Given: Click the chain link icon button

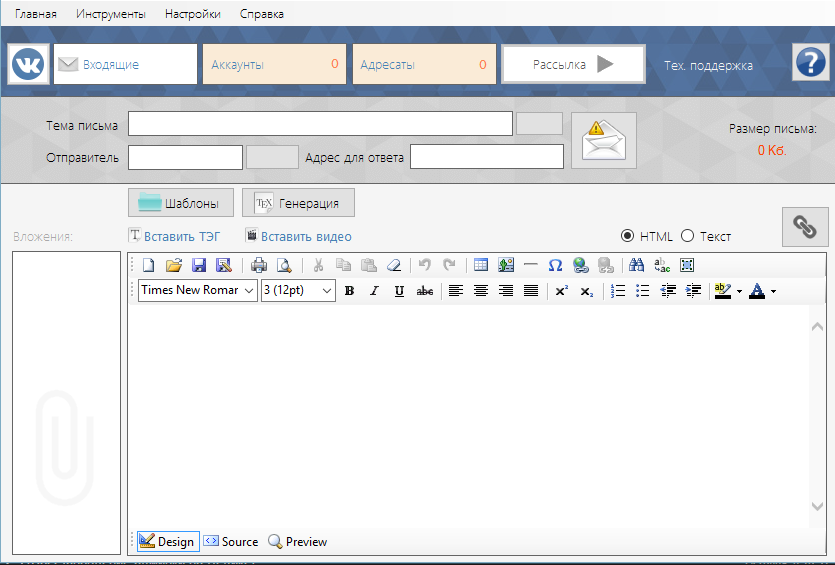Looking at the screenshot, I should pos(805,227).
